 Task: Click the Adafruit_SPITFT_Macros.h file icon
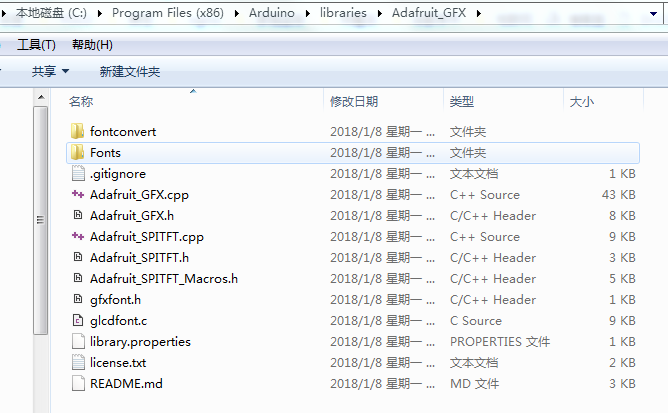pos(78,278)
